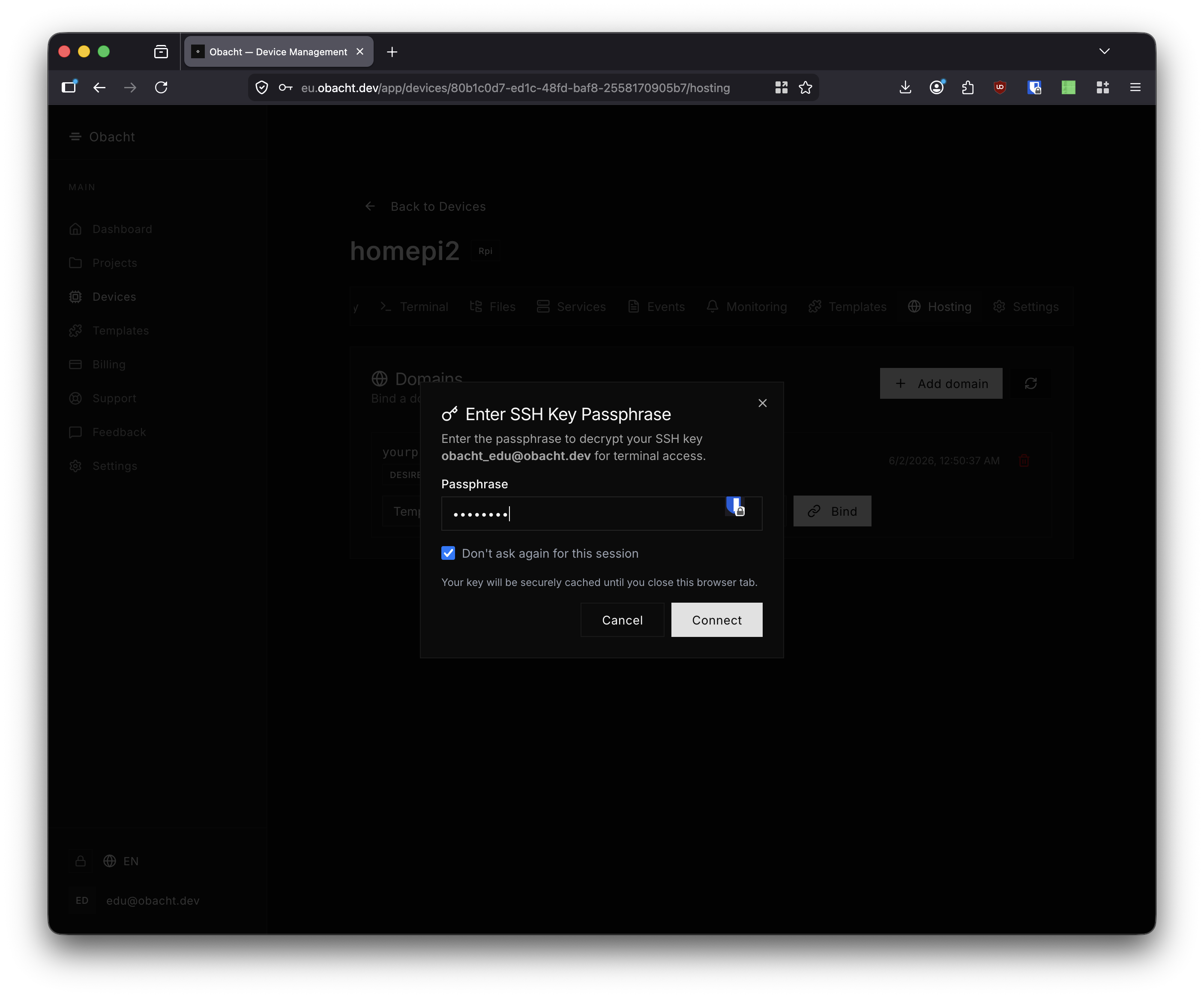Screen dimensions: 1204x998
Task: Open the device Settings tab
Action: point(1026,307)
